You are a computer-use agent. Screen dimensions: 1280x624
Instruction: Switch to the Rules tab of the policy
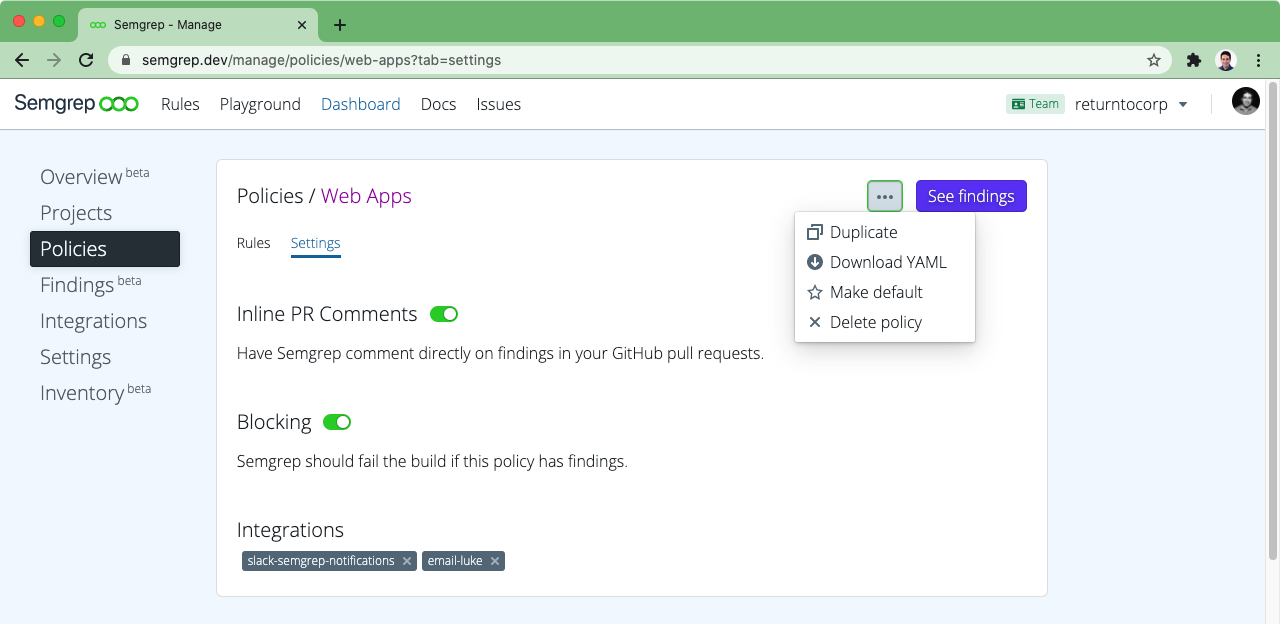pos(254,243)
